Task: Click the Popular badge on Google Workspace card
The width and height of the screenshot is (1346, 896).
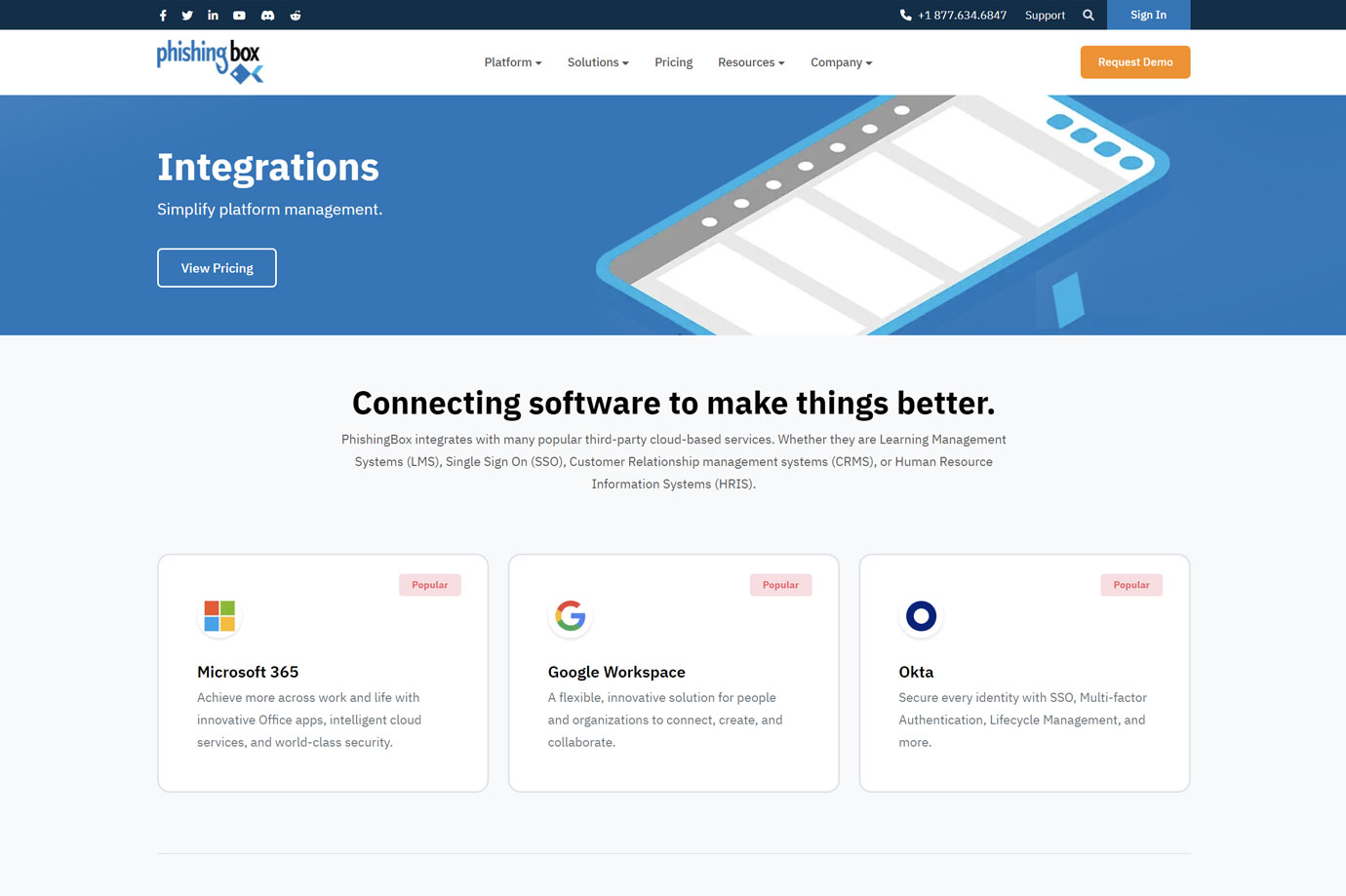Action: 780,585
